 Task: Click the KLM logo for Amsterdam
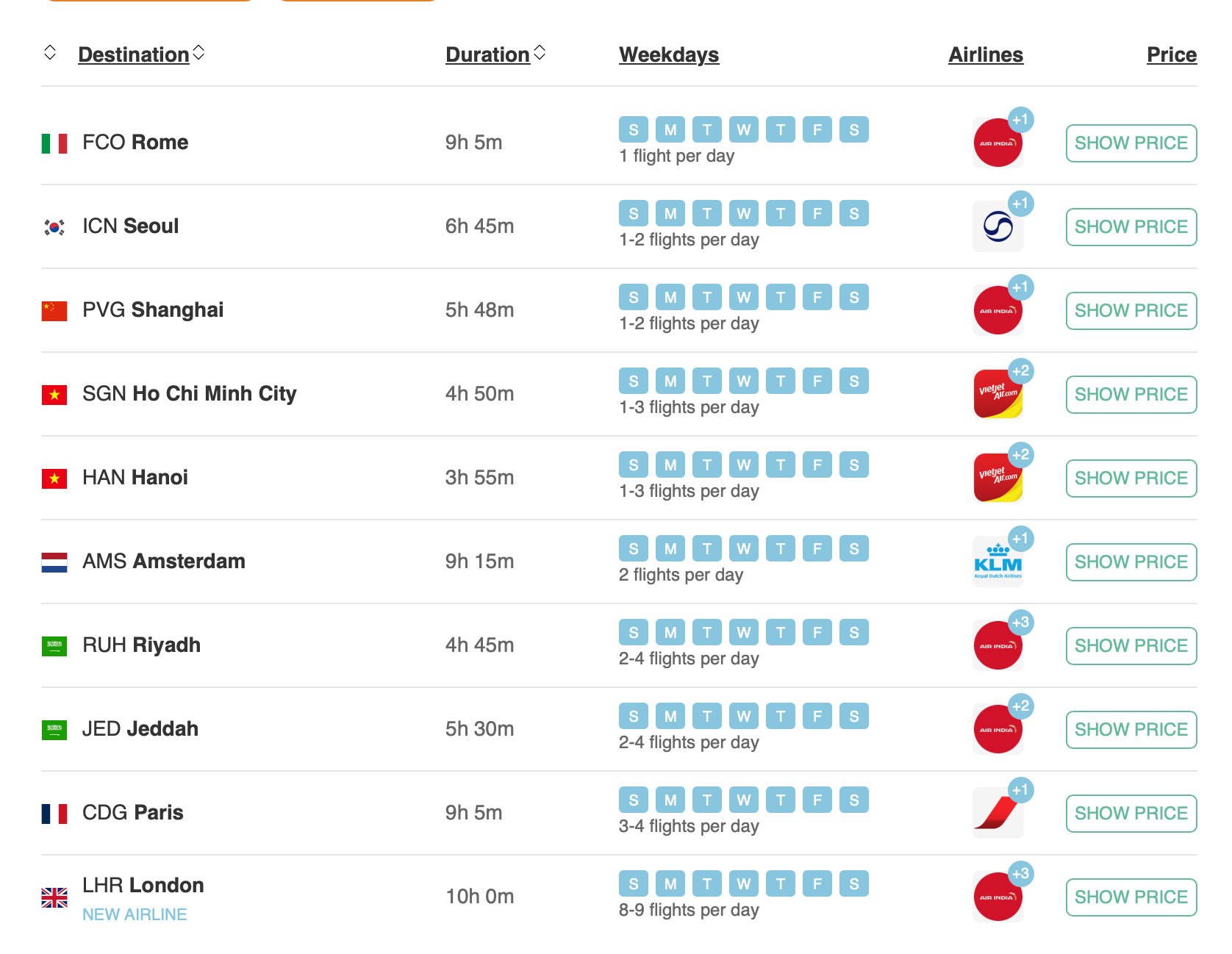pyautogui.click(x=997, y=562)
